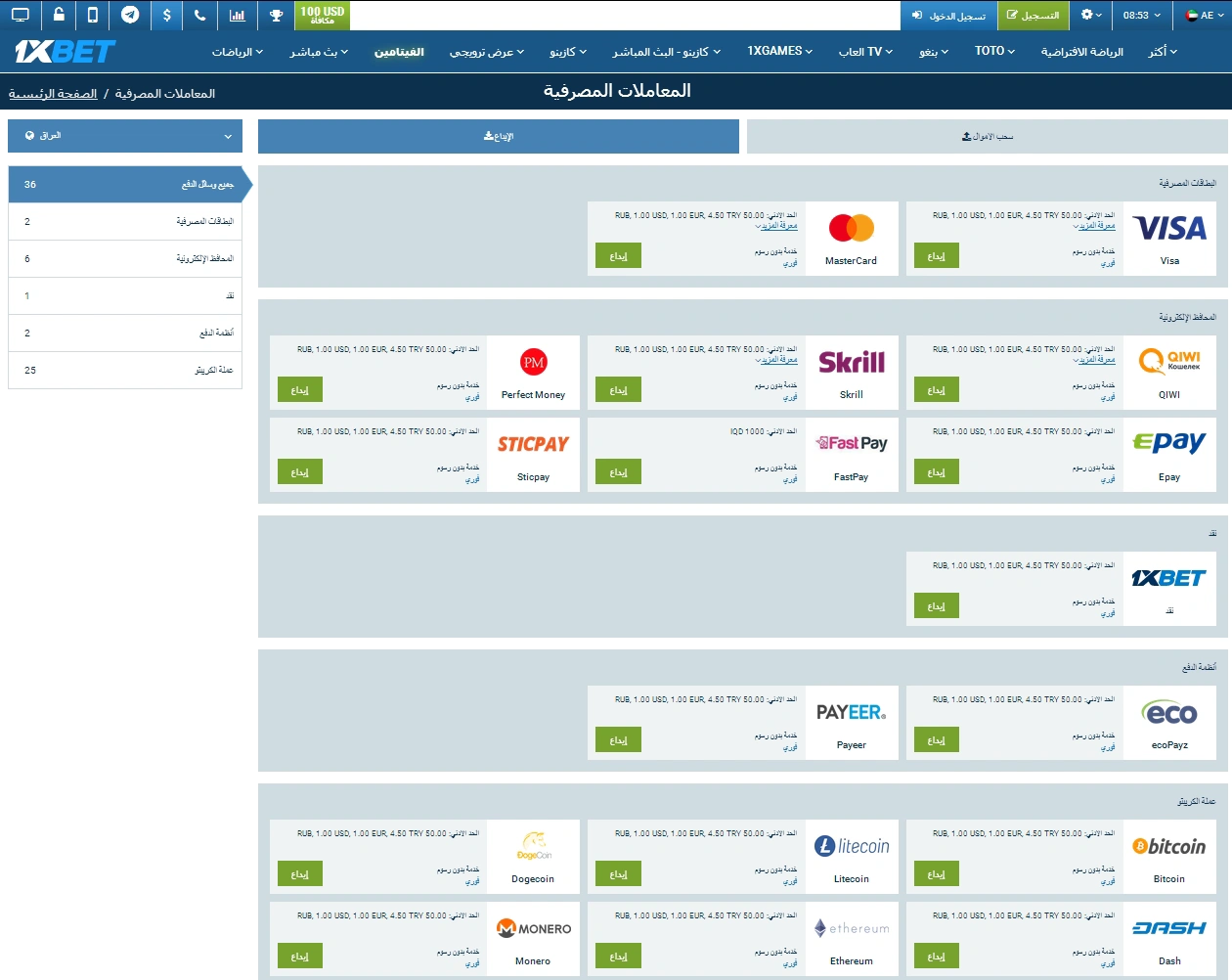Select the FastPay payment logo

tap(852, 441)
